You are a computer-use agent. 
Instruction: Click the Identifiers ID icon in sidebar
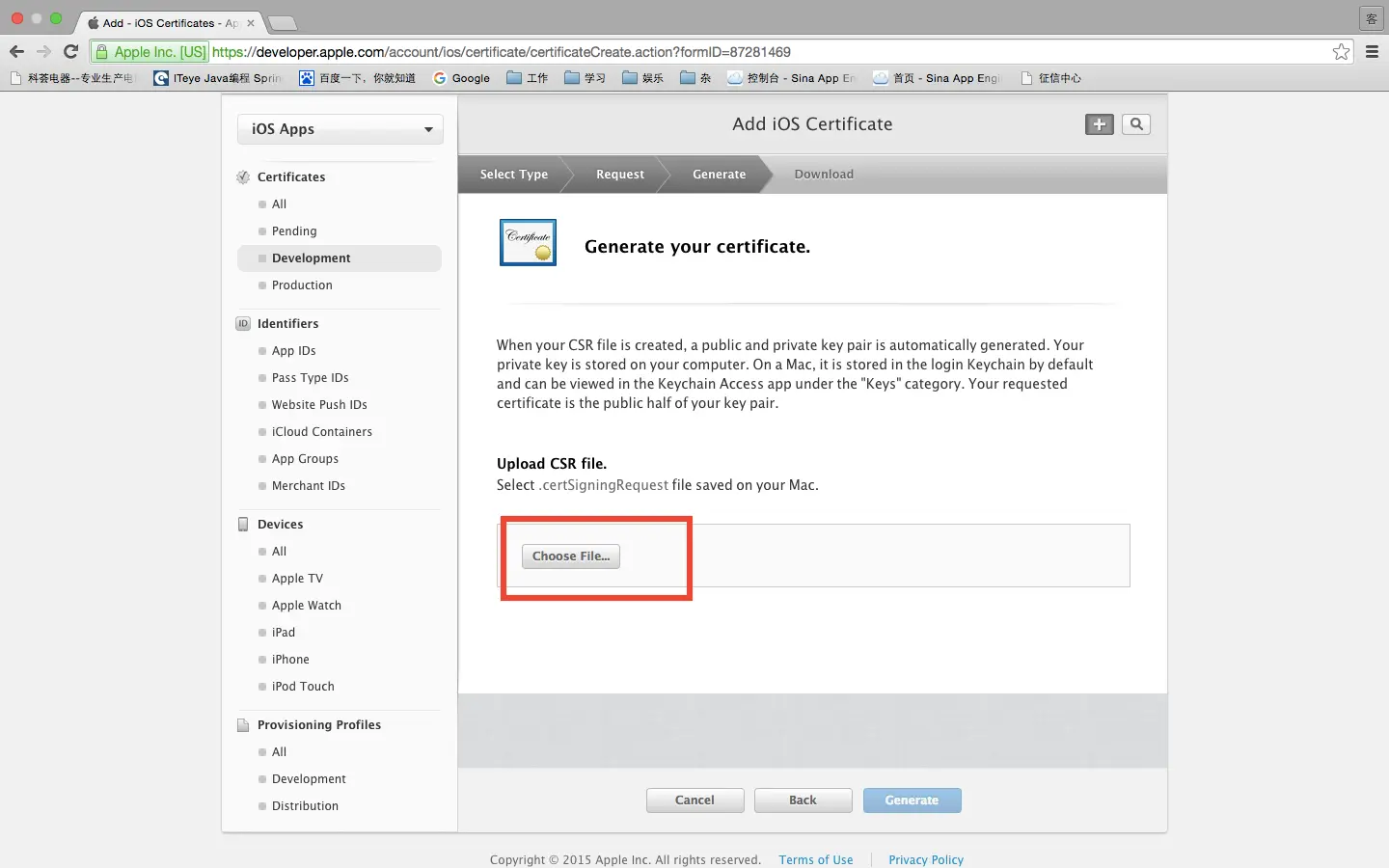pyautogui.click(x=243, y=323)
